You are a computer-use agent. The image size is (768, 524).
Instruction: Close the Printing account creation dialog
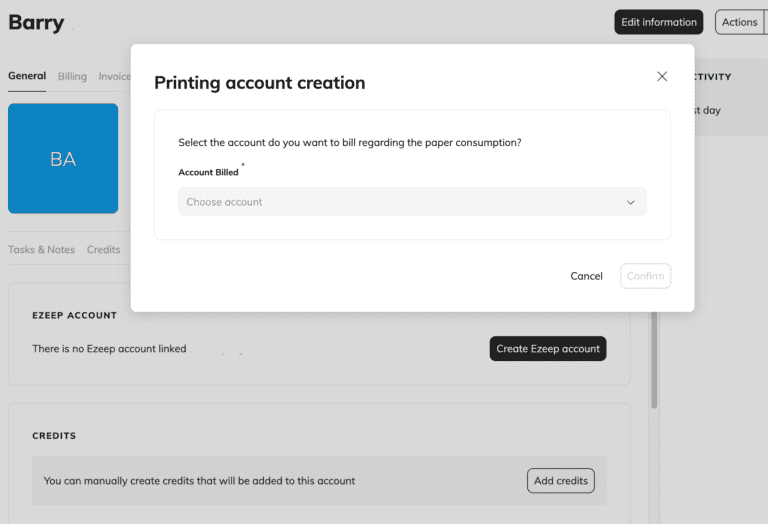click(x=661, y=76)
